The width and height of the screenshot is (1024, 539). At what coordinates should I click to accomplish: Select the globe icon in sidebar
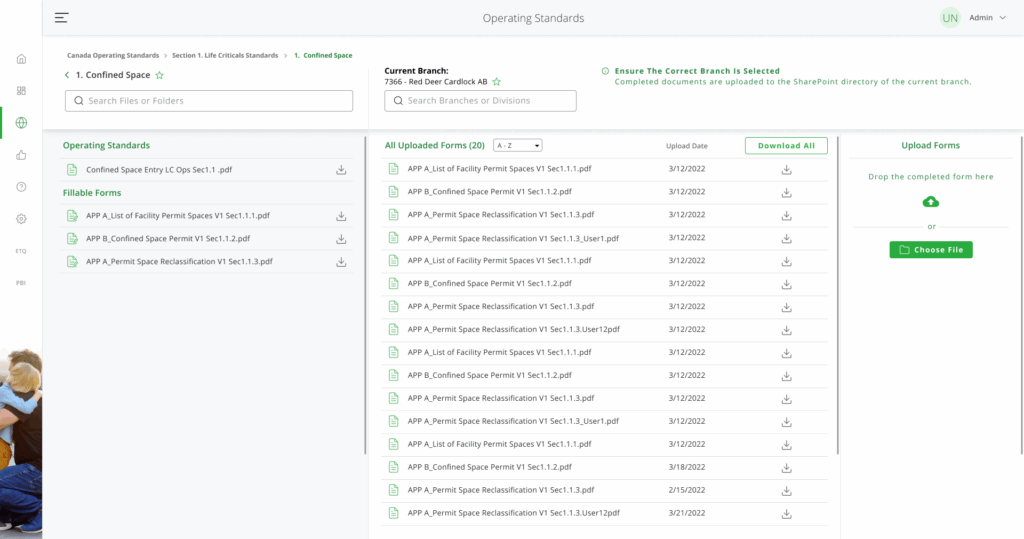tap(21, 123)
